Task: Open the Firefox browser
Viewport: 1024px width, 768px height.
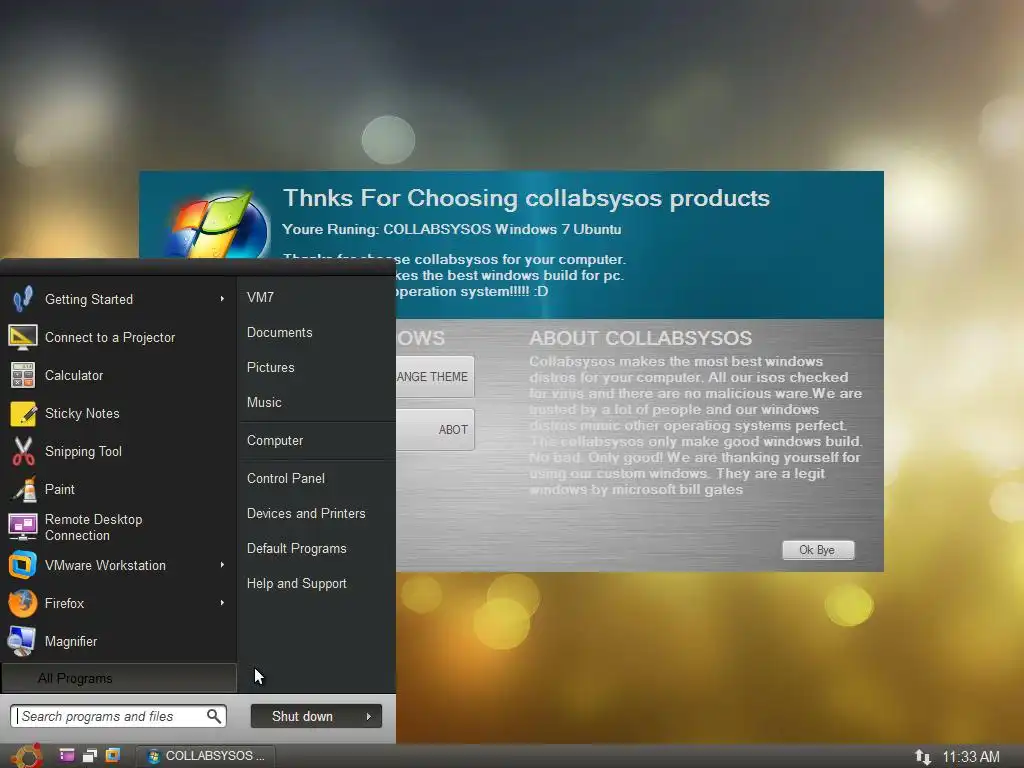Action: [x=118, y=603]
